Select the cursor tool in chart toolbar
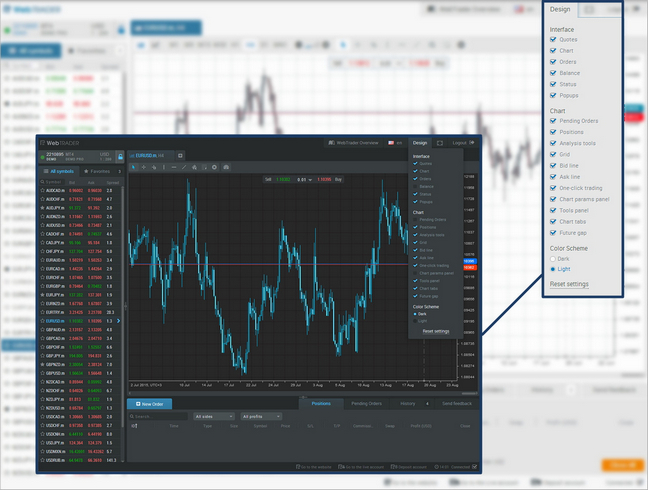 [134, 167]
